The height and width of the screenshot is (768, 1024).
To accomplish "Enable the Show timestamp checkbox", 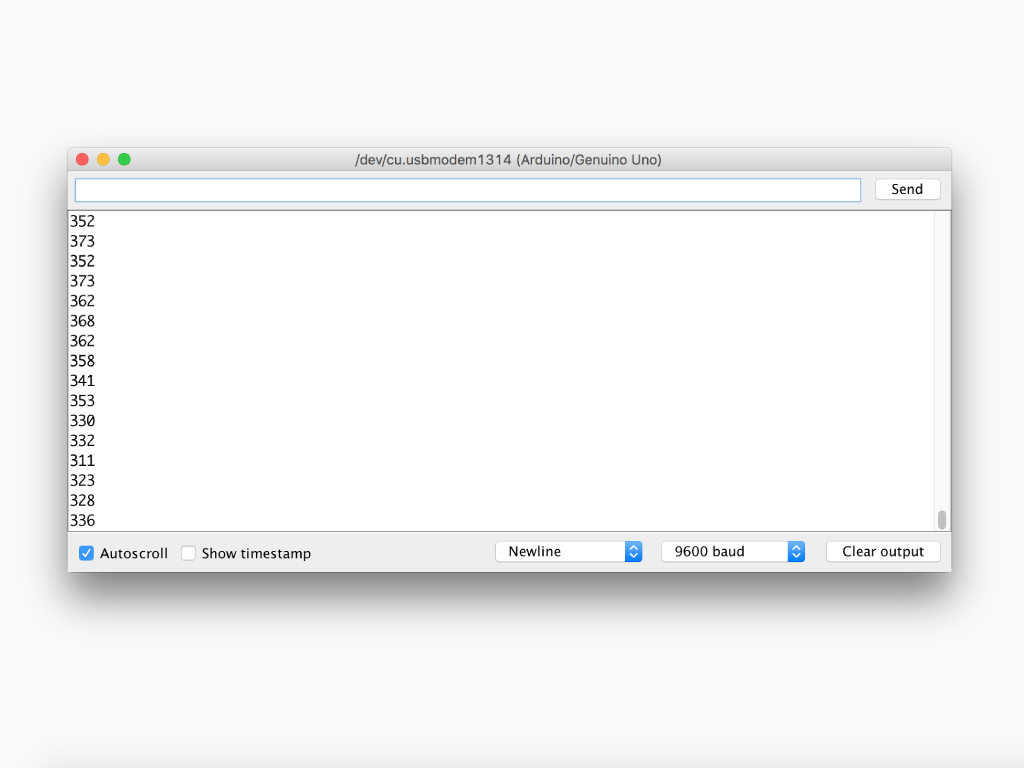I will tap(189, 553).
